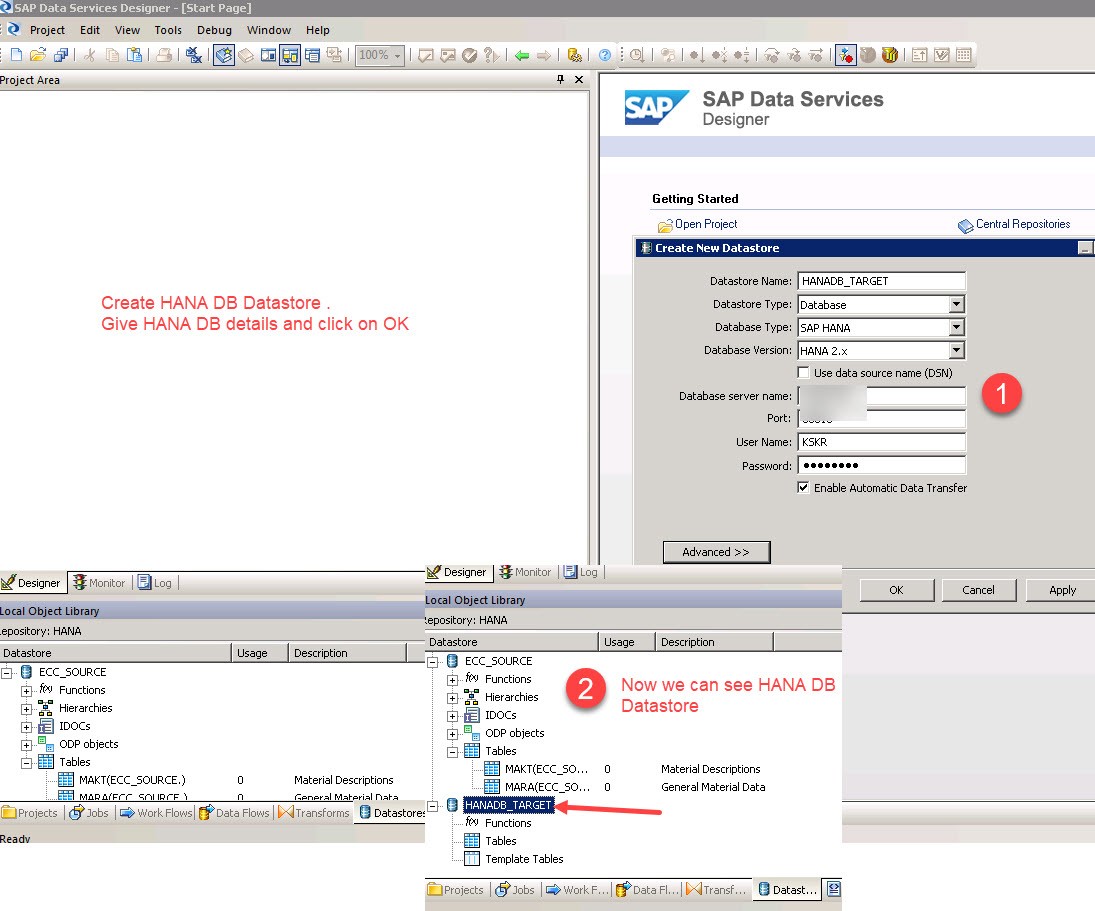Click the Central Repositories link
The width and height of the screenshot is (1095, 911).
[1022, 223]
